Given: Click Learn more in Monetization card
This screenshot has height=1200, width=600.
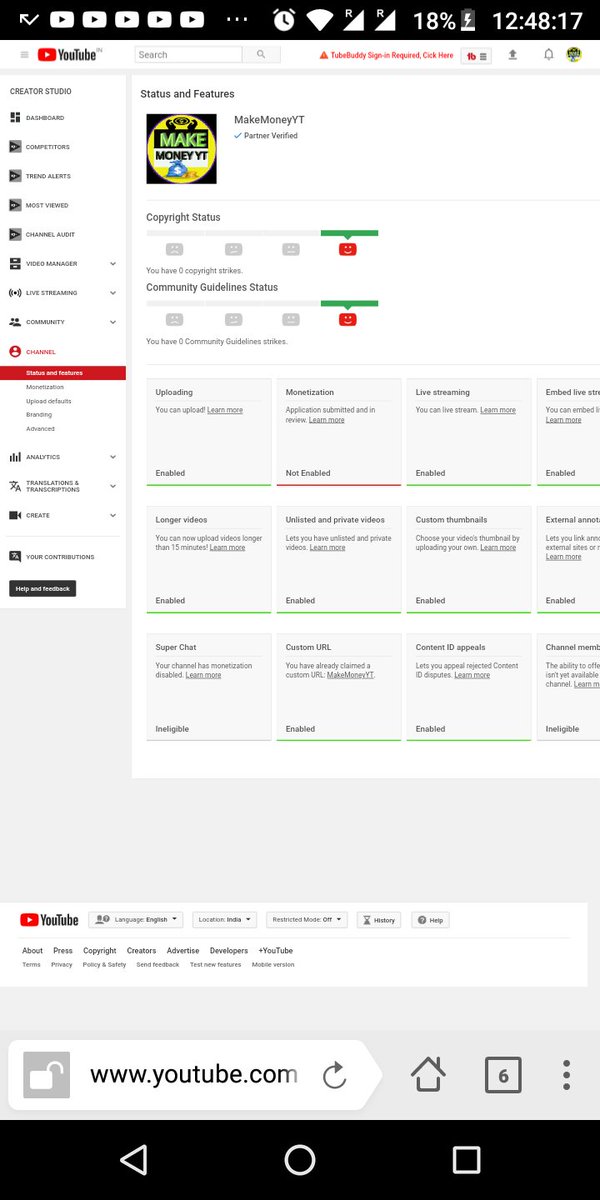Looking at the screenshot, I should click(327, 420).
